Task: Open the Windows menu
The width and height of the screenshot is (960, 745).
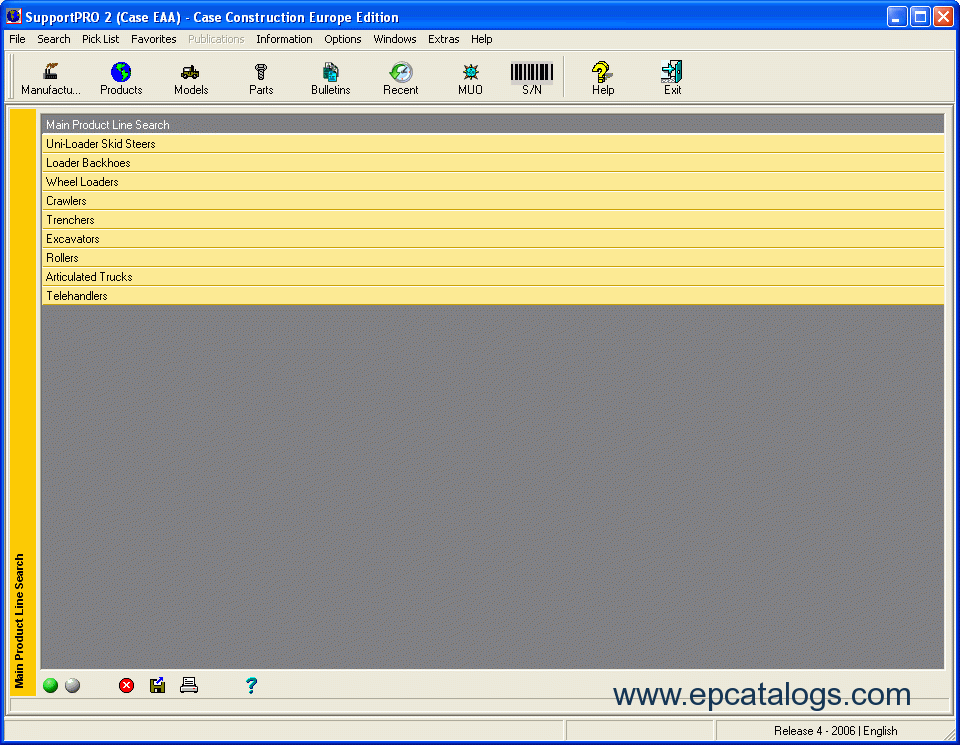Action: tap(395, 39)
